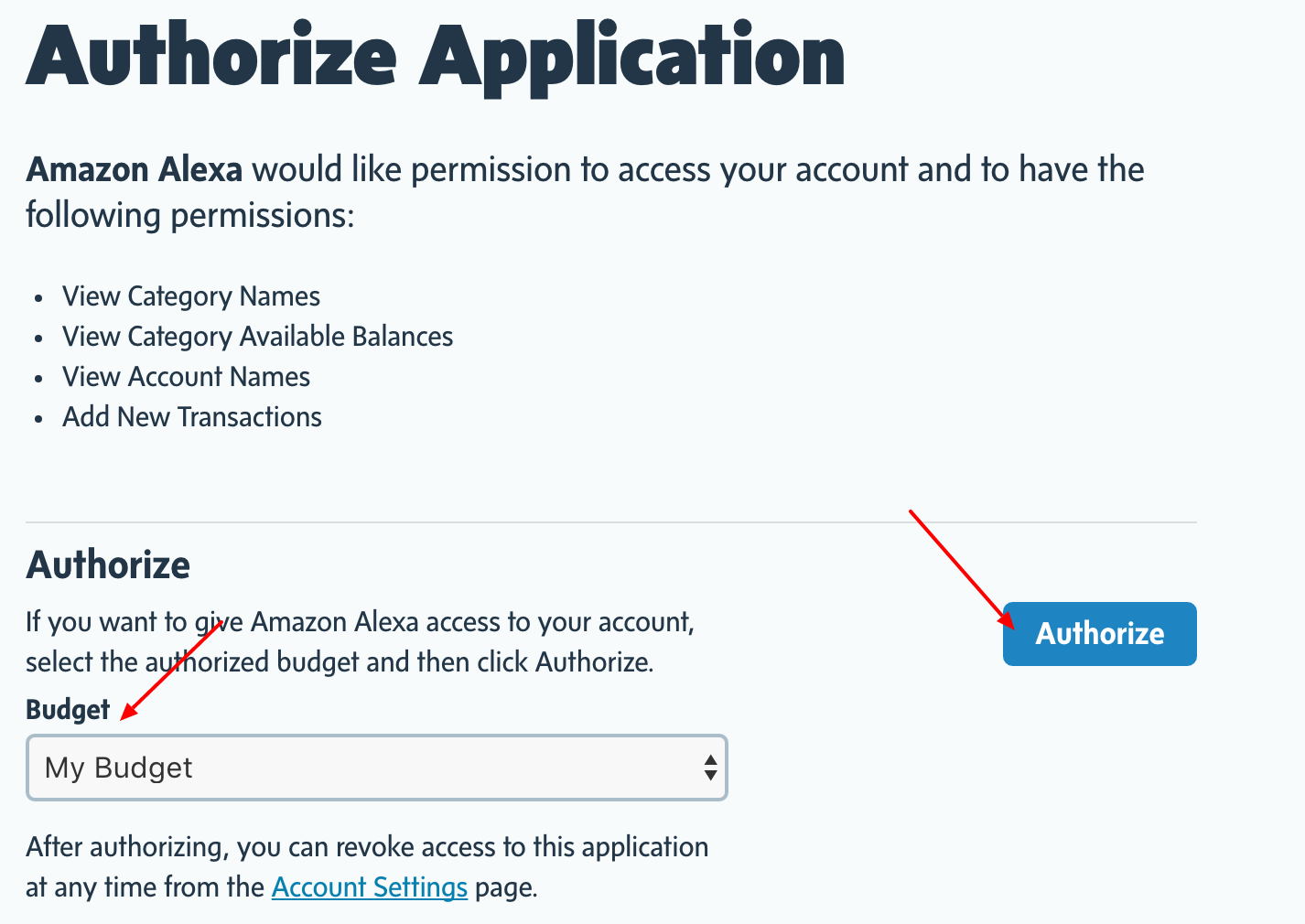Image resolution: width=1305 pixels, height=924 pixels.
Task: Click View Category Available Balances permission
Action: [x=258, y=337]
